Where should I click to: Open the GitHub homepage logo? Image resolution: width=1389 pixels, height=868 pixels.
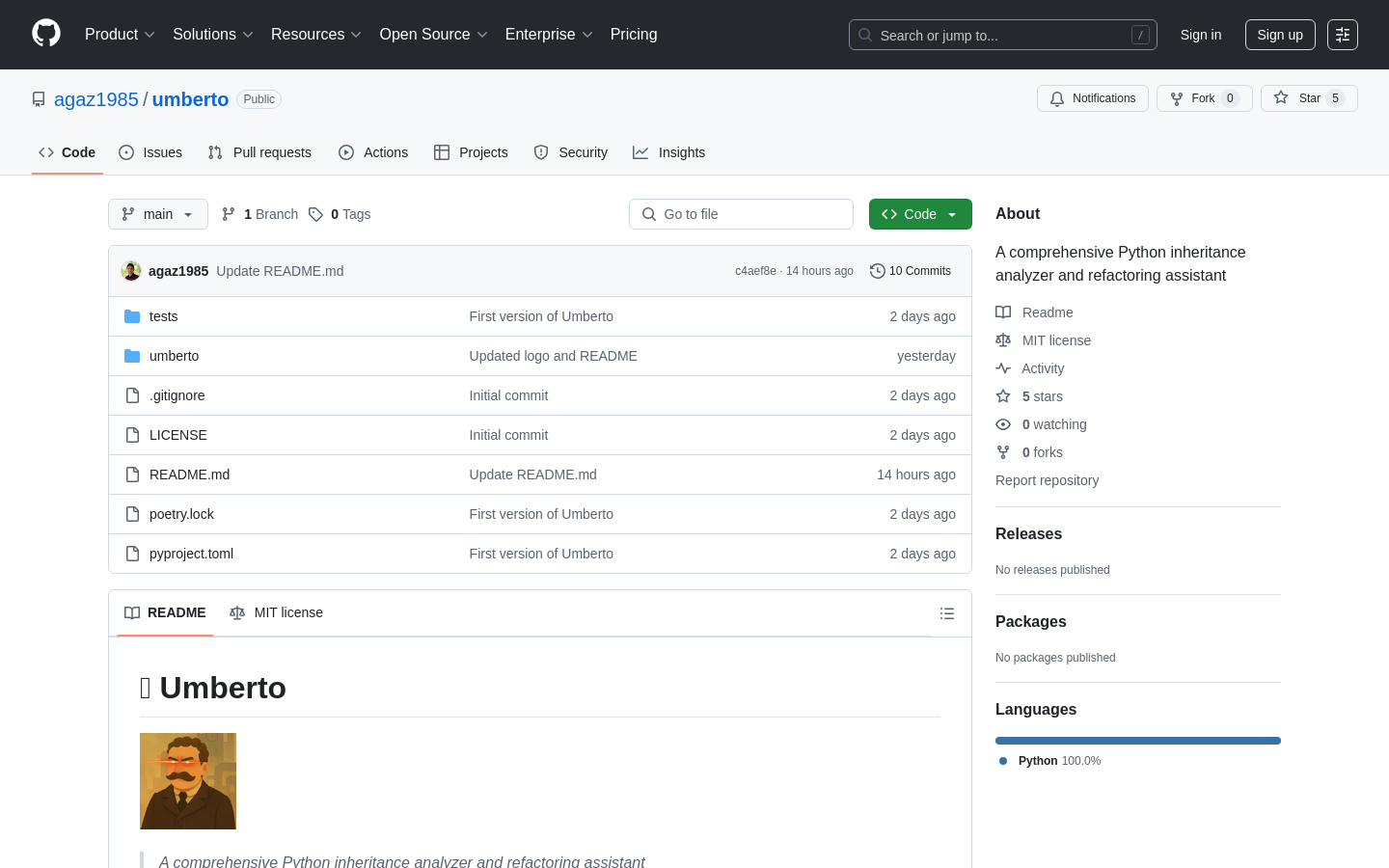pyautogui.click(x=46, y=34)
